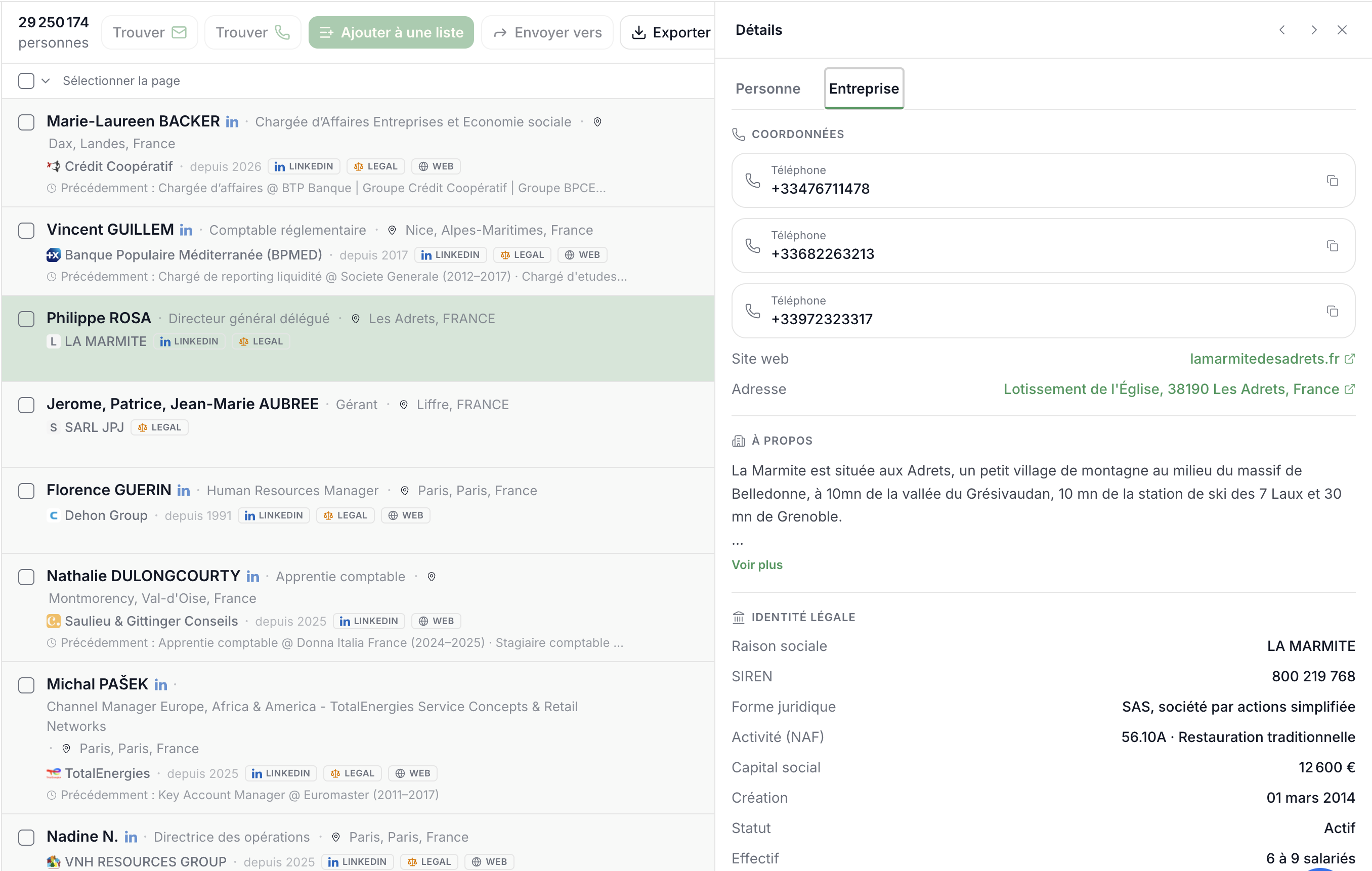Switch to the Entreprise tab
The height and width of the screenshot is (871, 1372).
tap(864, 89)
